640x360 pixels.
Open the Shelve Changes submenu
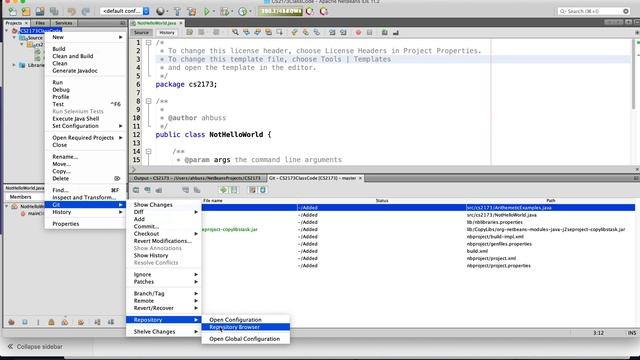click(164, 331)
